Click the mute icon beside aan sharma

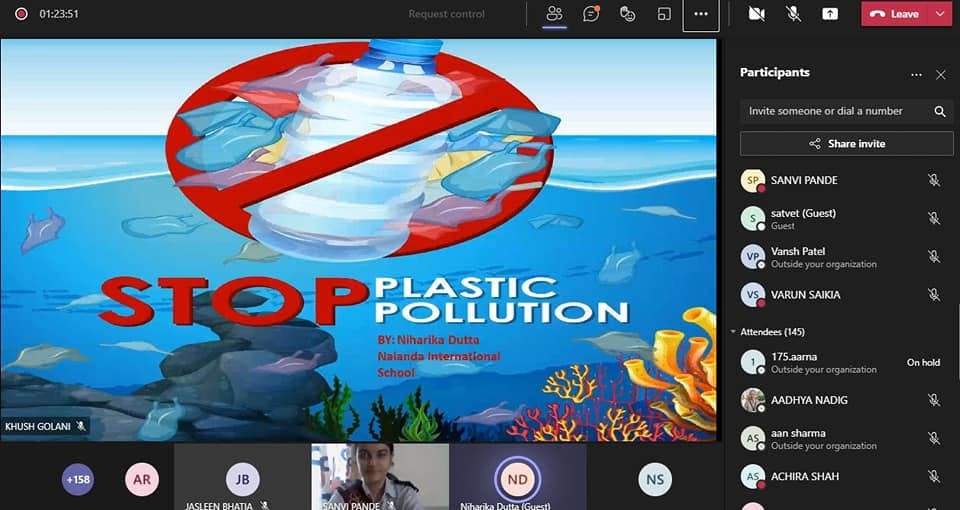934,438
